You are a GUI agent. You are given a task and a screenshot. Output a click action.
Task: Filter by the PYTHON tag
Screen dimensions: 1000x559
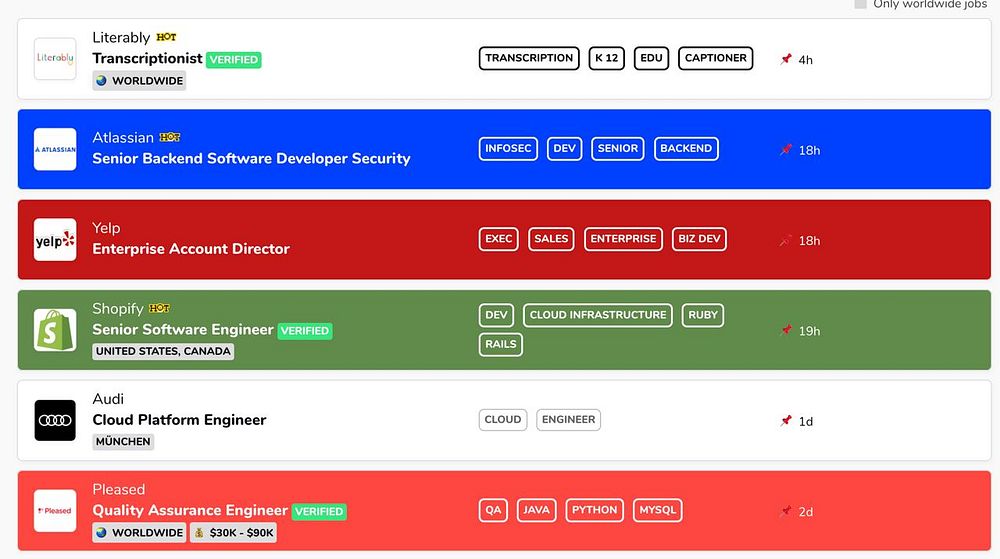pos(594,510)
